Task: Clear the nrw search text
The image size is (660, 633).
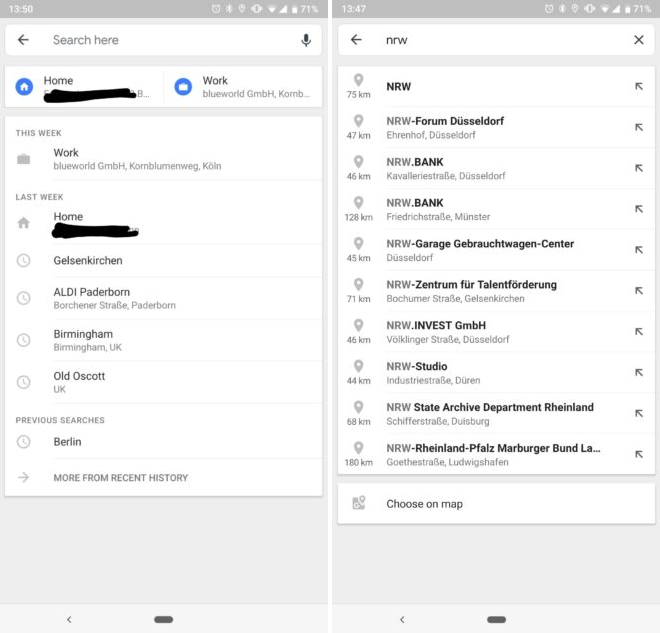Action: [x=639, y=40]
